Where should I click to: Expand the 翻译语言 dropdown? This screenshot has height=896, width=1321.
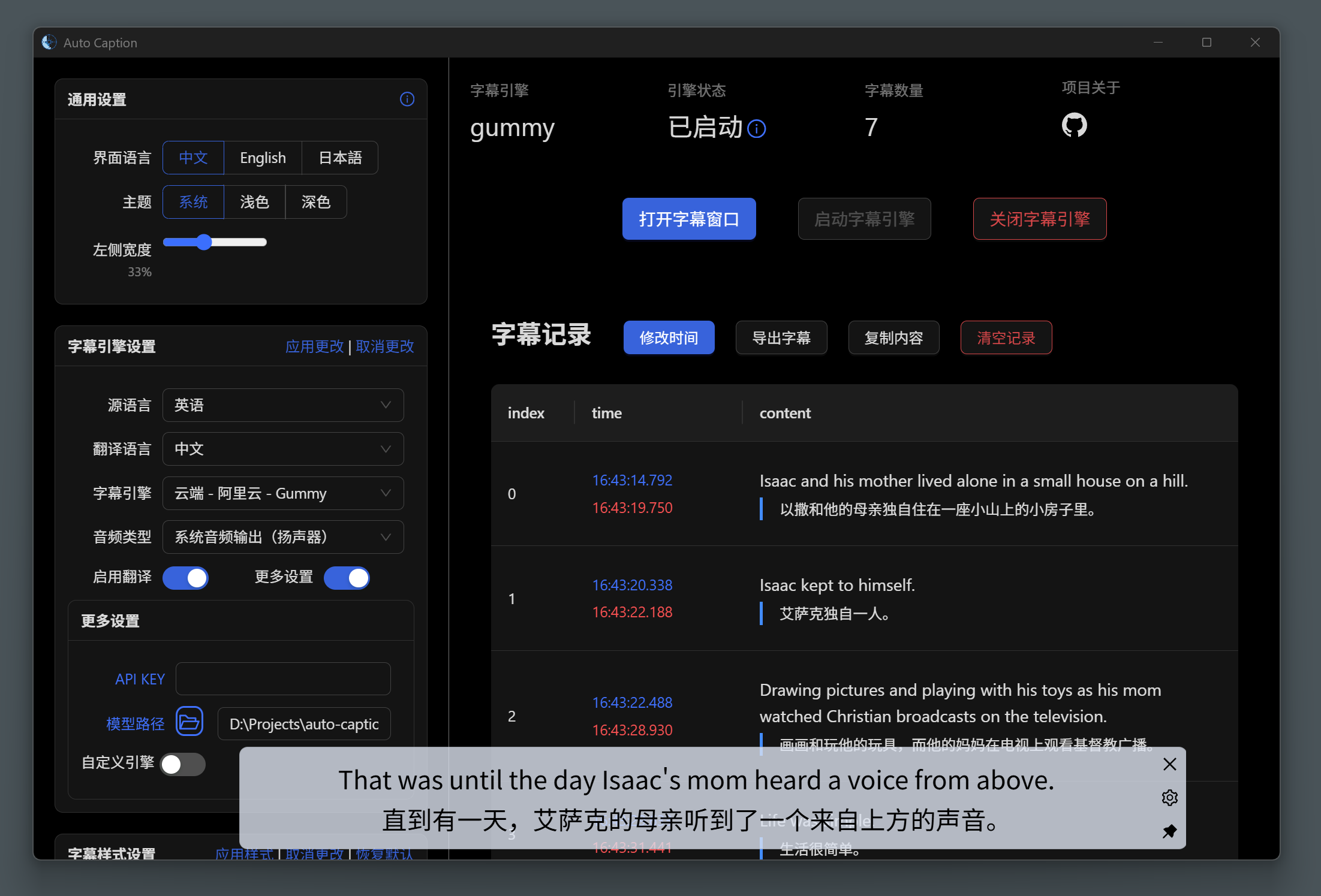pyautogui.click(x=283, y=449)
